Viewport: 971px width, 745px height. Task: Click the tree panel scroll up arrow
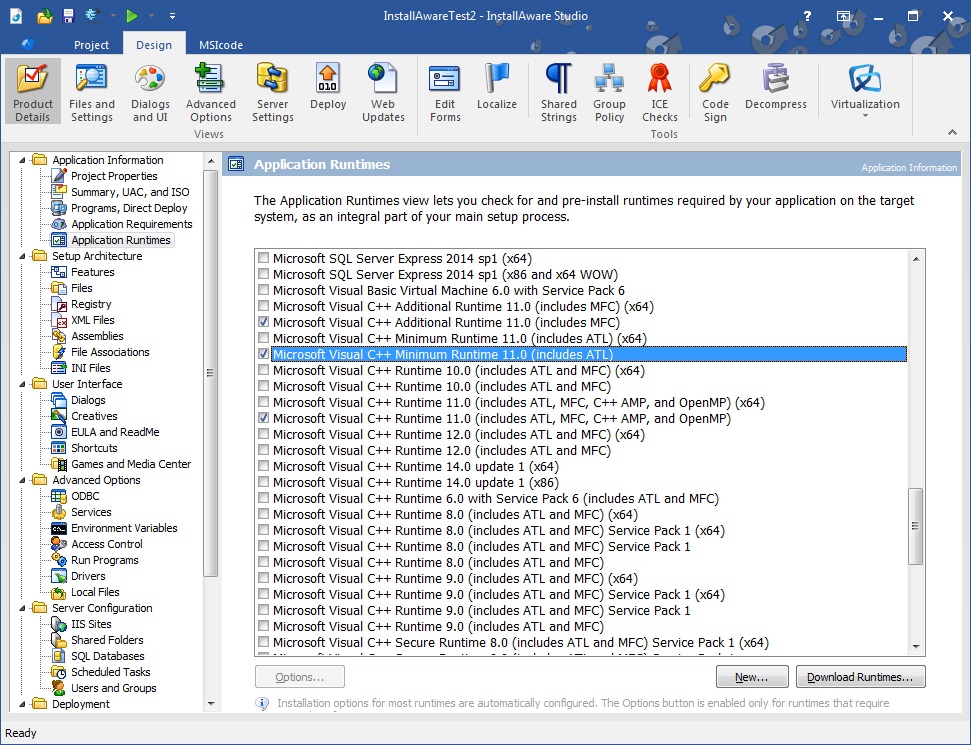coord(211,161)
